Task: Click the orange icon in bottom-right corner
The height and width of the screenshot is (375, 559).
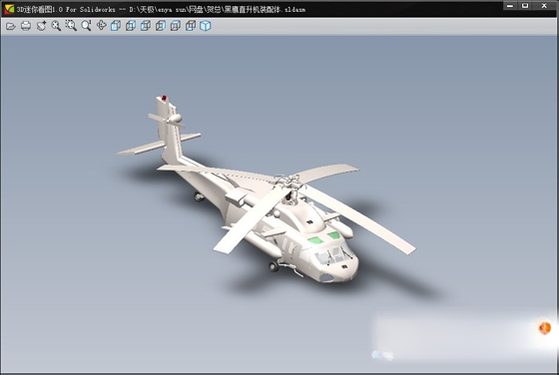Action: pyautogui.click(x=544, y=328)
